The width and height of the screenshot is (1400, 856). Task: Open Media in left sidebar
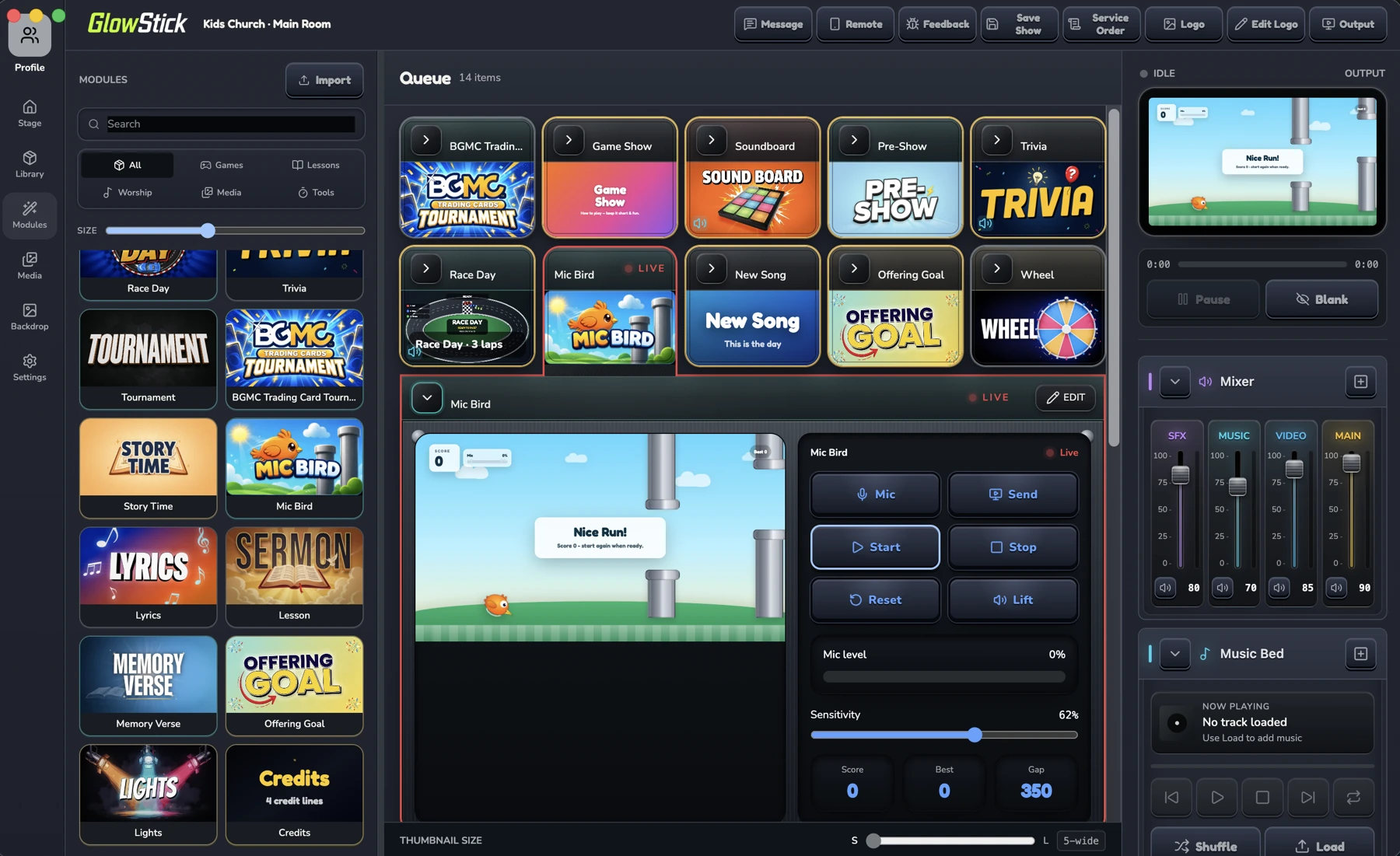coord(30,266)
